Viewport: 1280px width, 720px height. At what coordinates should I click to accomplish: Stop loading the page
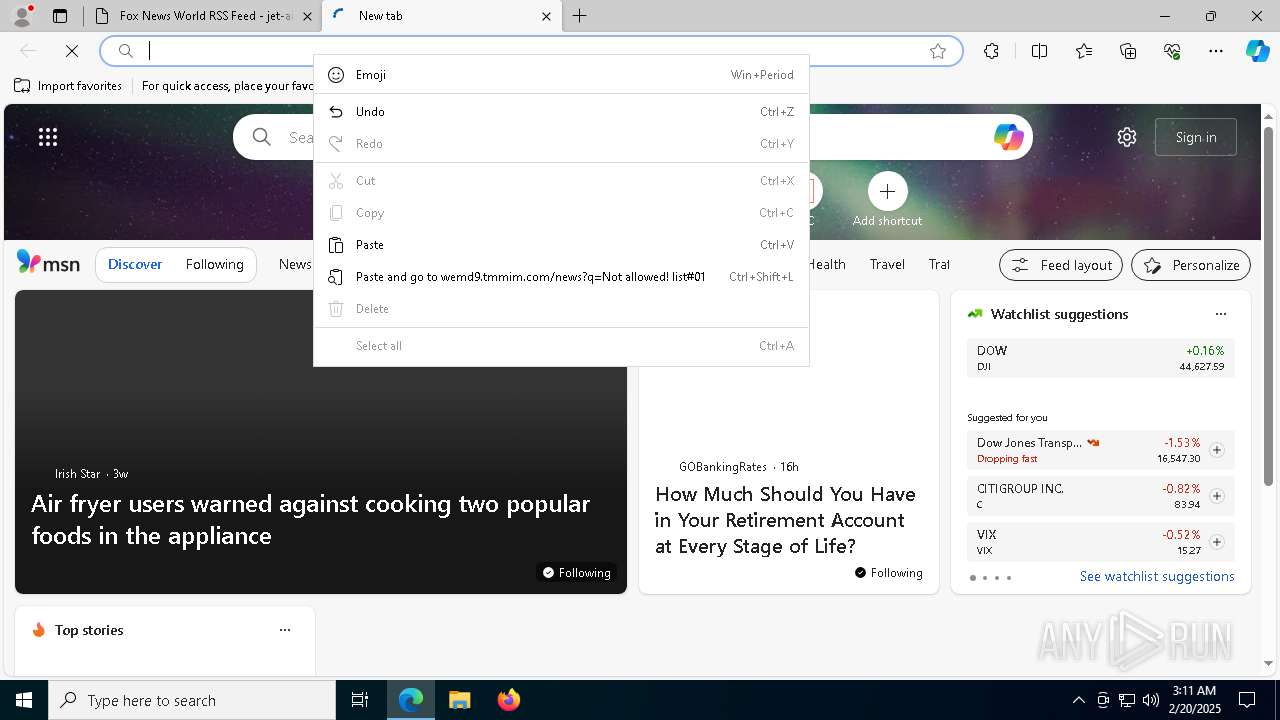pos(72,51)
